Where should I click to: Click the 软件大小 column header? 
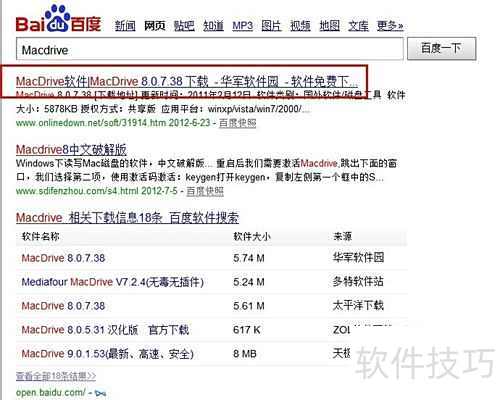252,237
